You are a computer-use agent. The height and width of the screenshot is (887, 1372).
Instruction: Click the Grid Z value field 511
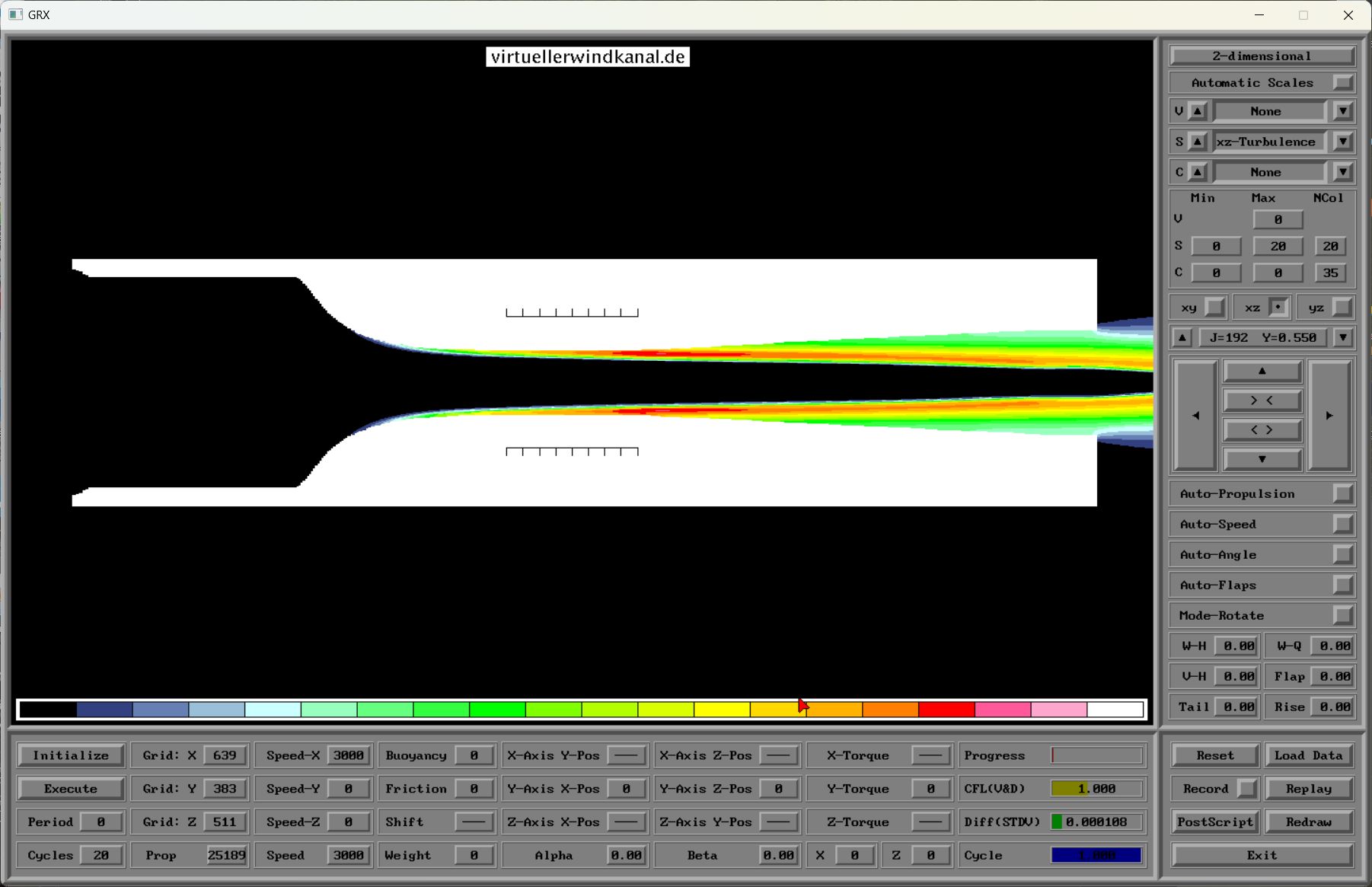[225, 822]
